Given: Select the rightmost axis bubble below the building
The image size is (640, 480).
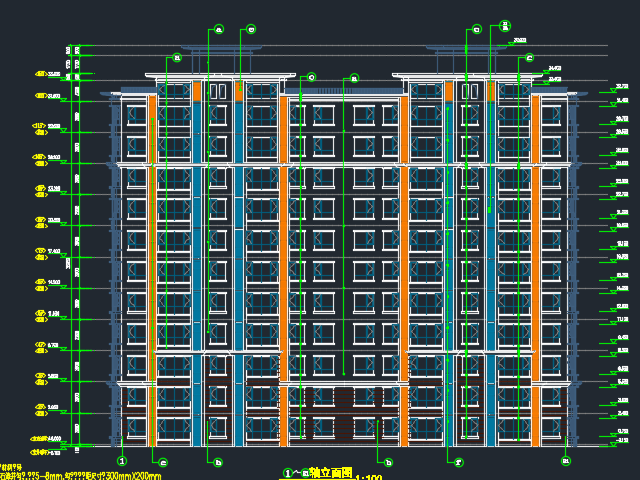Looking at the screenshot, I should (566, 461).
